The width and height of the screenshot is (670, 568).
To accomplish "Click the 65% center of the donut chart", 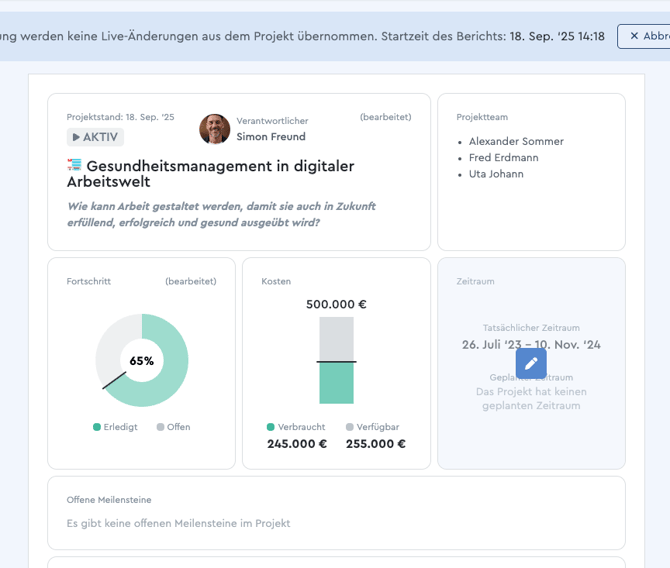I will (x=142, y=361).
